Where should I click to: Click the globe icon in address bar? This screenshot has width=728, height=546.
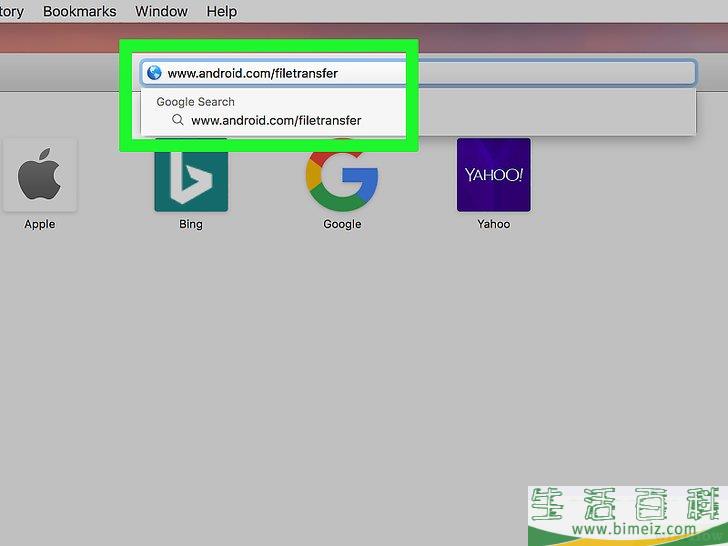[x=154, y=73]
